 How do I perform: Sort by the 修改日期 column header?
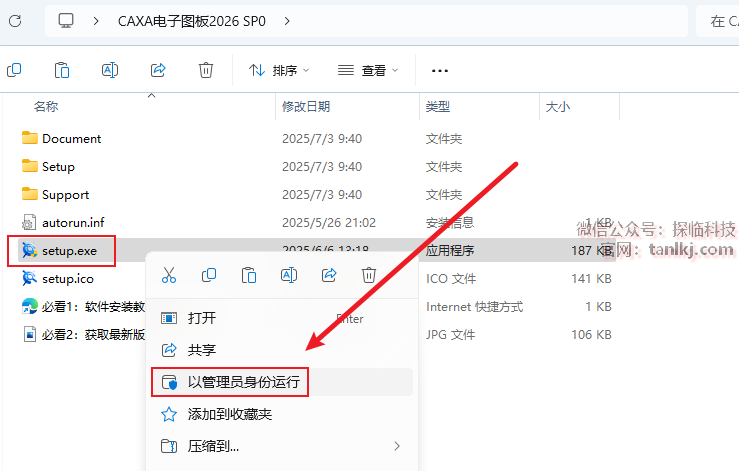pyautogui.click(x=306, y=107)
